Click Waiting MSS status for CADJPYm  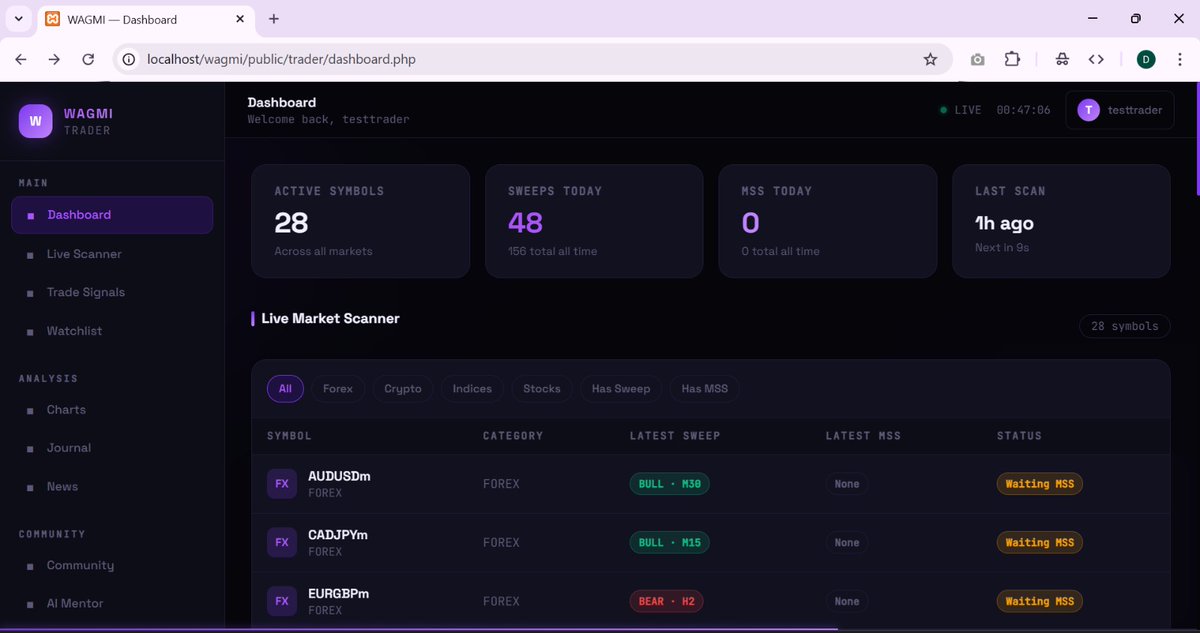[x=1040, y=542]
